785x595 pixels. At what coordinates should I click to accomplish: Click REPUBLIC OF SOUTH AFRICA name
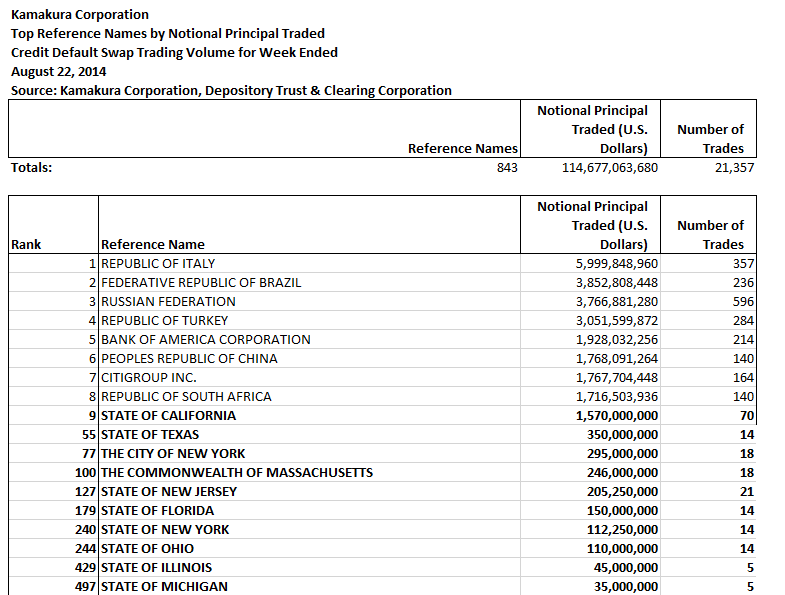coord(186,397)
